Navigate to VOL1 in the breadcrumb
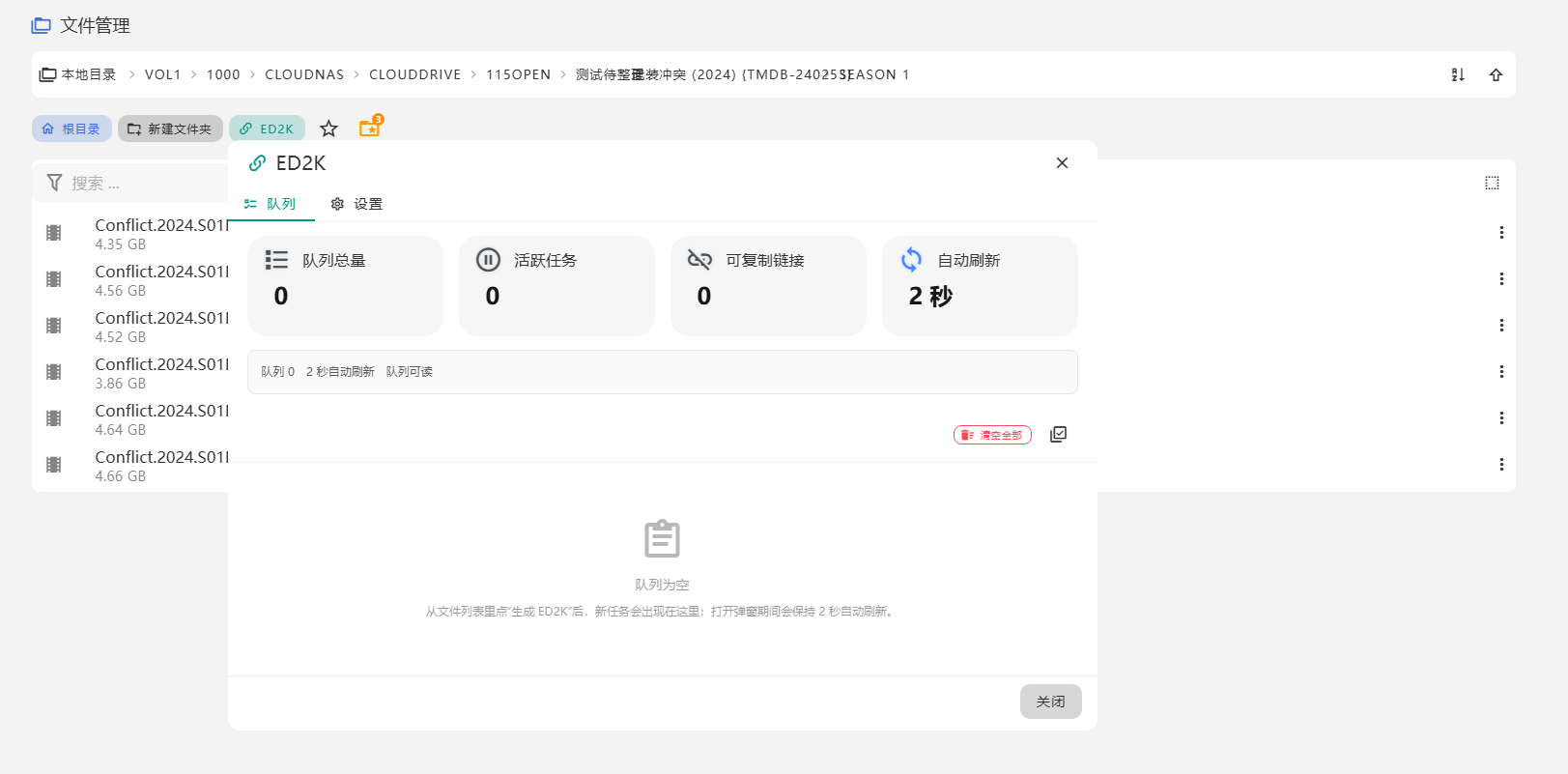This screenshot has height=774, width=1568. pyautogui.click(x=163, y=74)
